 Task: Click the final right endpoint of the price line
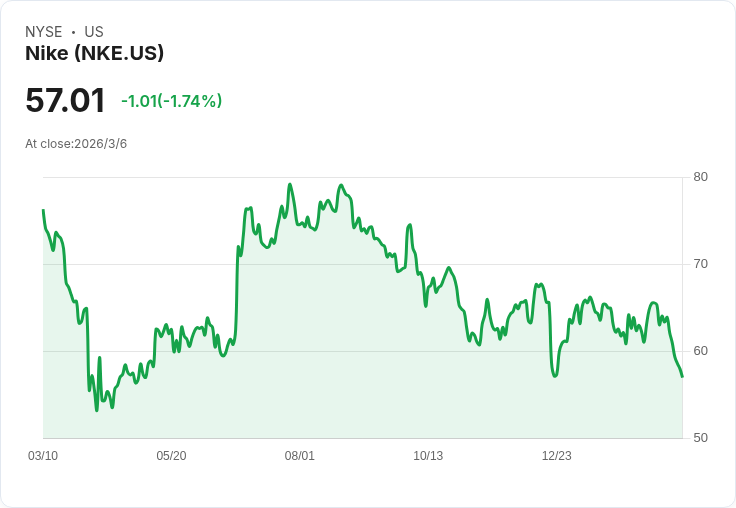pyautogui.click(x=682, y=376)
